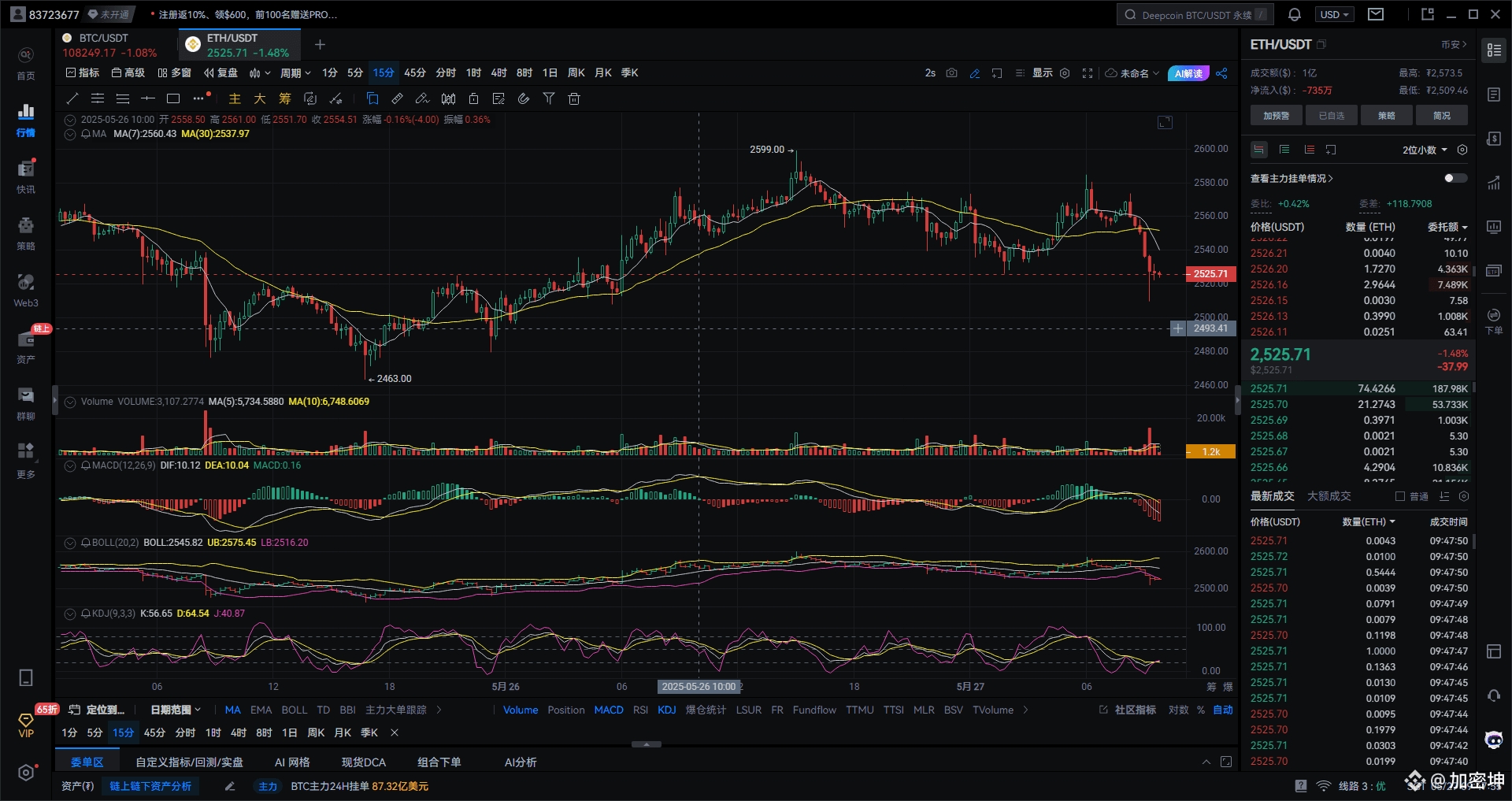Select the ruler measure tool

(397, 98)
